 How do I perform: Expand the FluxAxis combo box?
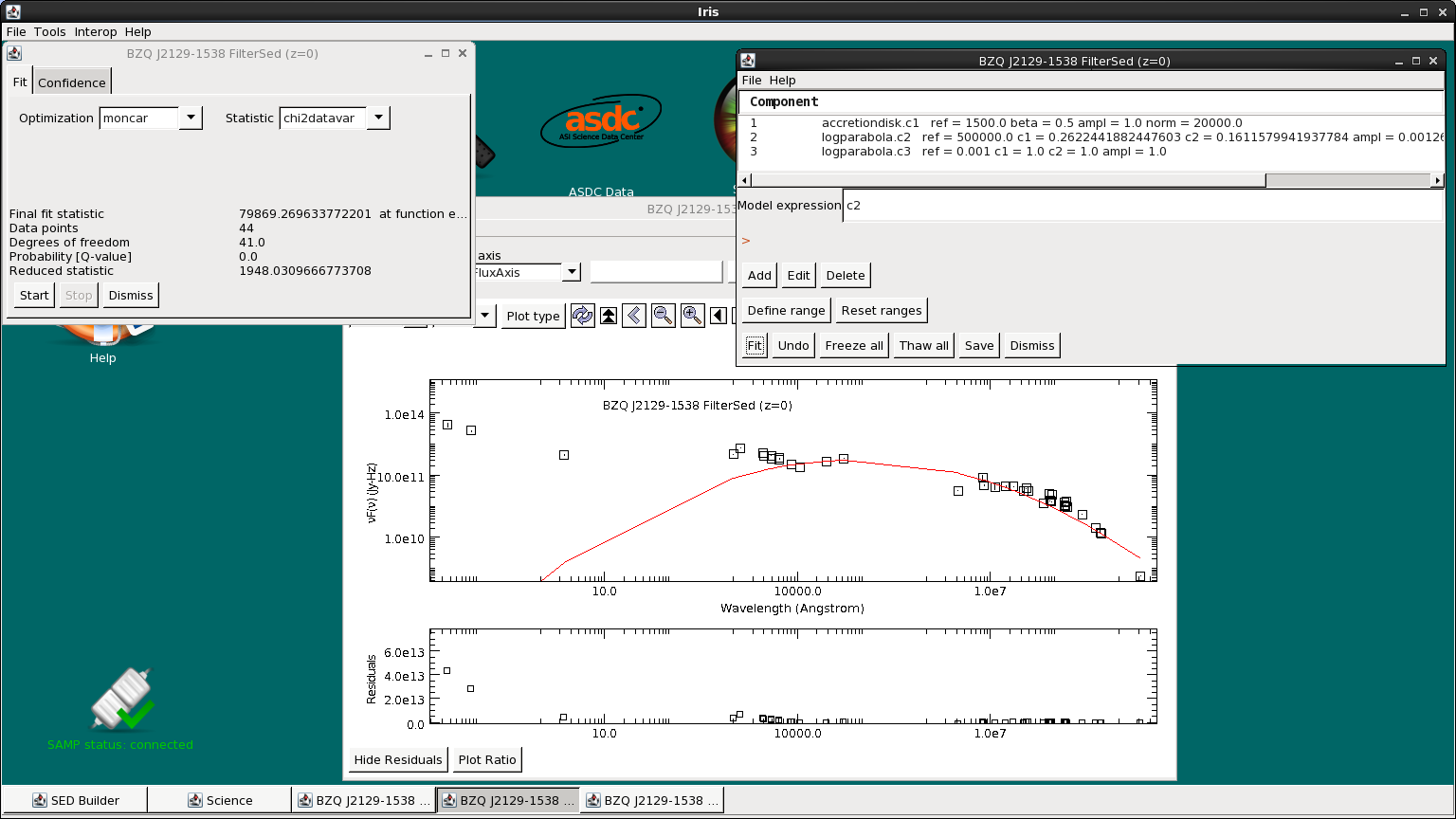click(x=571, y=272)
